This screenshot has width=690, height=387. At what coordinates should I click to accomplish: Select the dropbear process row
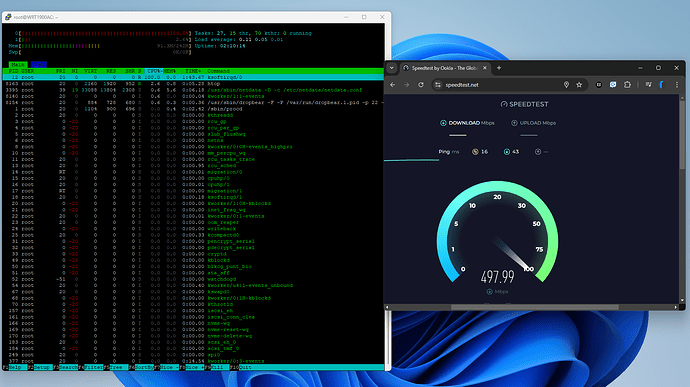[193, 103]
